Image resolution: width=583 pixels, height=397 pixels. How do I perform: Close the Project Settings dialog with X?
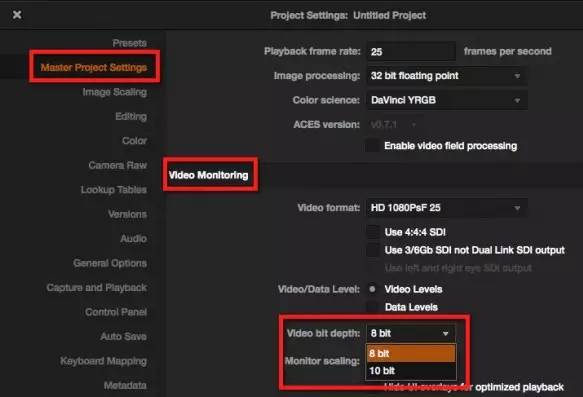pyautogui.click(x=17, y=15)
